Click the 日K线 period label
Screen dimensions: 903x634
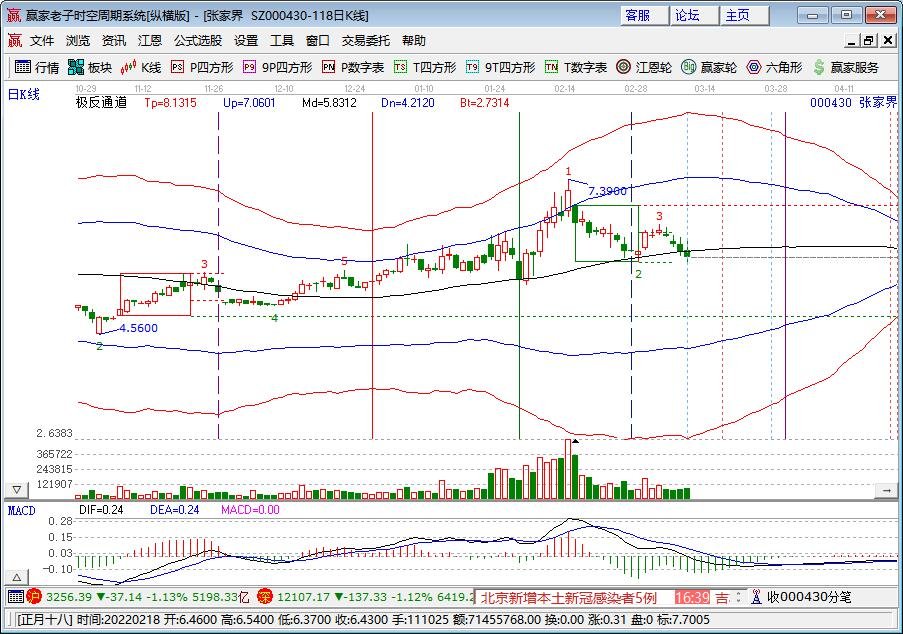pos(23,94)
